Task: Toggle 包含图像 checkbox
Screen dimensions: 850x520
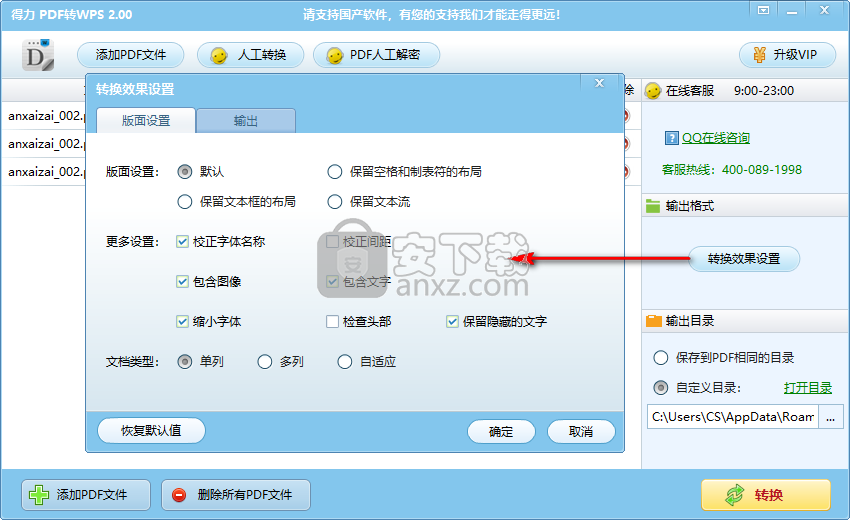Action: pos(182,281)
